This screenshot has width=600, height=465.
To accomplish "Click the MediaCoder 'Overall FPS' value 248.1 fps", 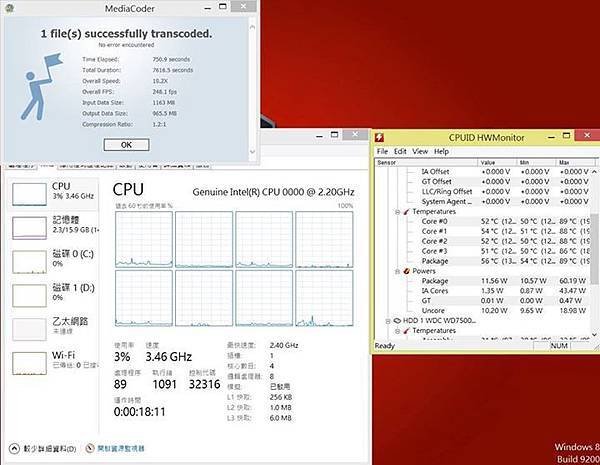I will click(165, 92).
